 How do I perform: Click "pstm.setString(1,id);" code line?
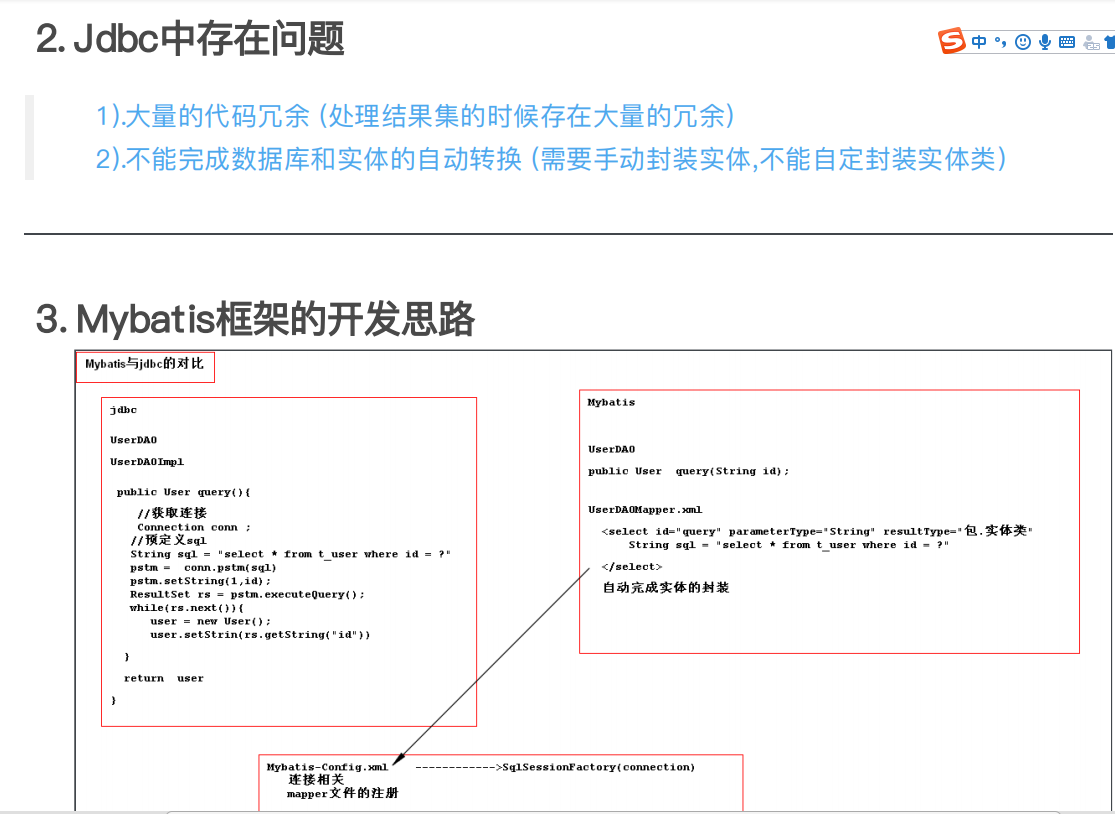click(x=201, y=581)
